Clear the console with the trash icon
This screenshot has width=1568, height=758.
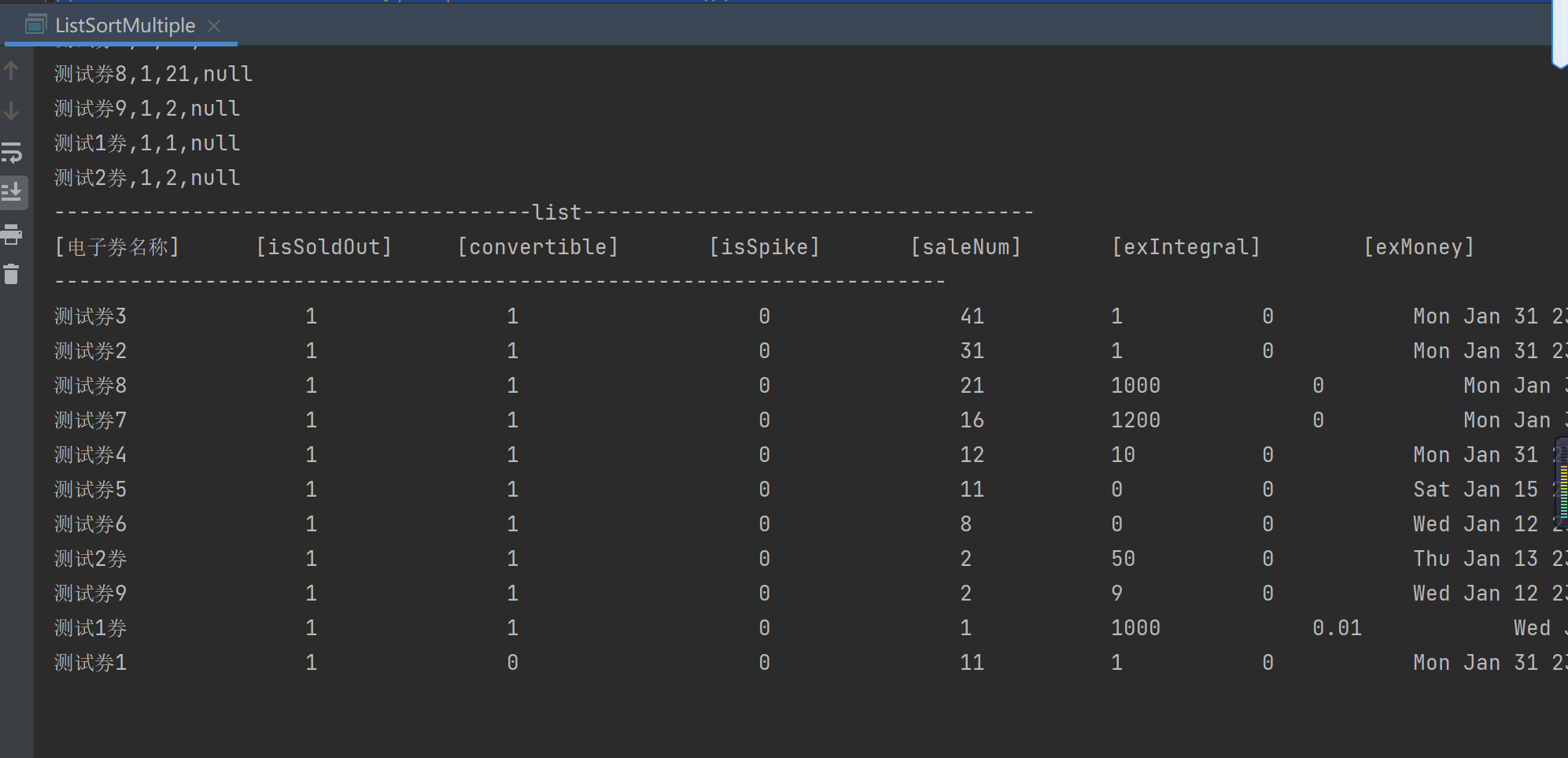point(12,274)
